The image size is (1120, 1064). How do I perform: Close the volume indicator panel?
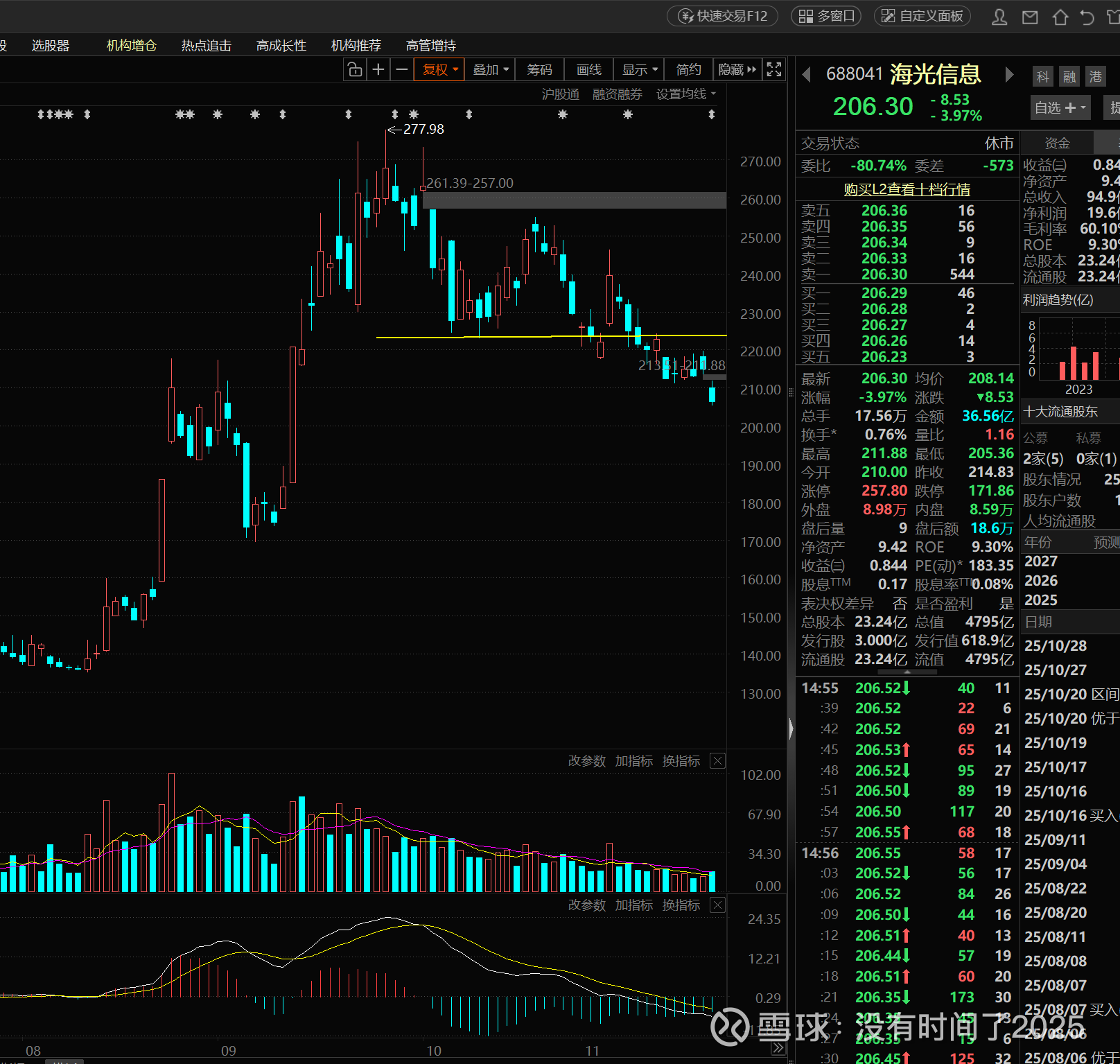718,761
